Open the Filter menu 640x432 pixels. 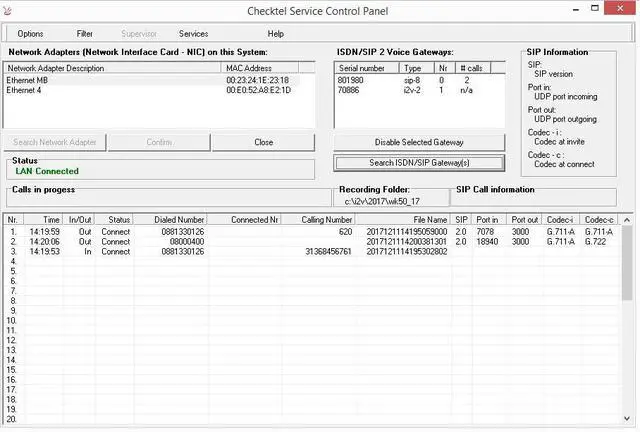pos(85,34)
